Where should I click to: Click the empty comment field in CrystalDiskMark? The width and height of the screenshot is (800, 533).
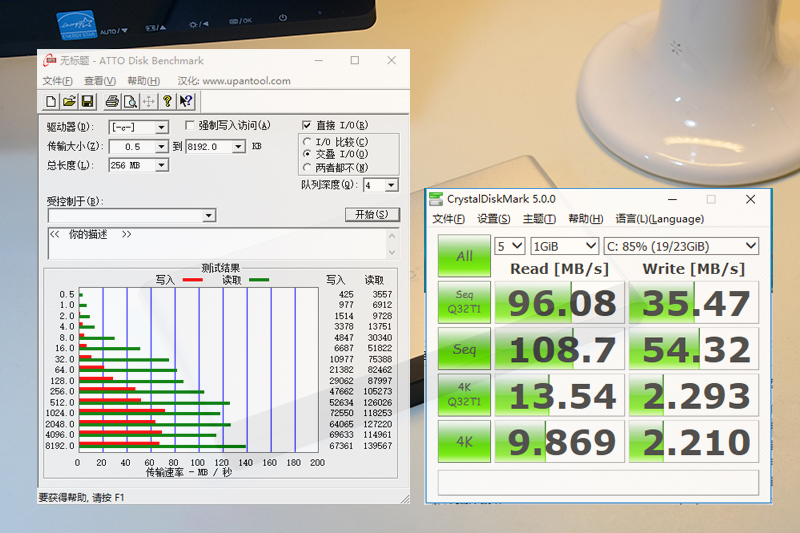click(x=598, y=483)
